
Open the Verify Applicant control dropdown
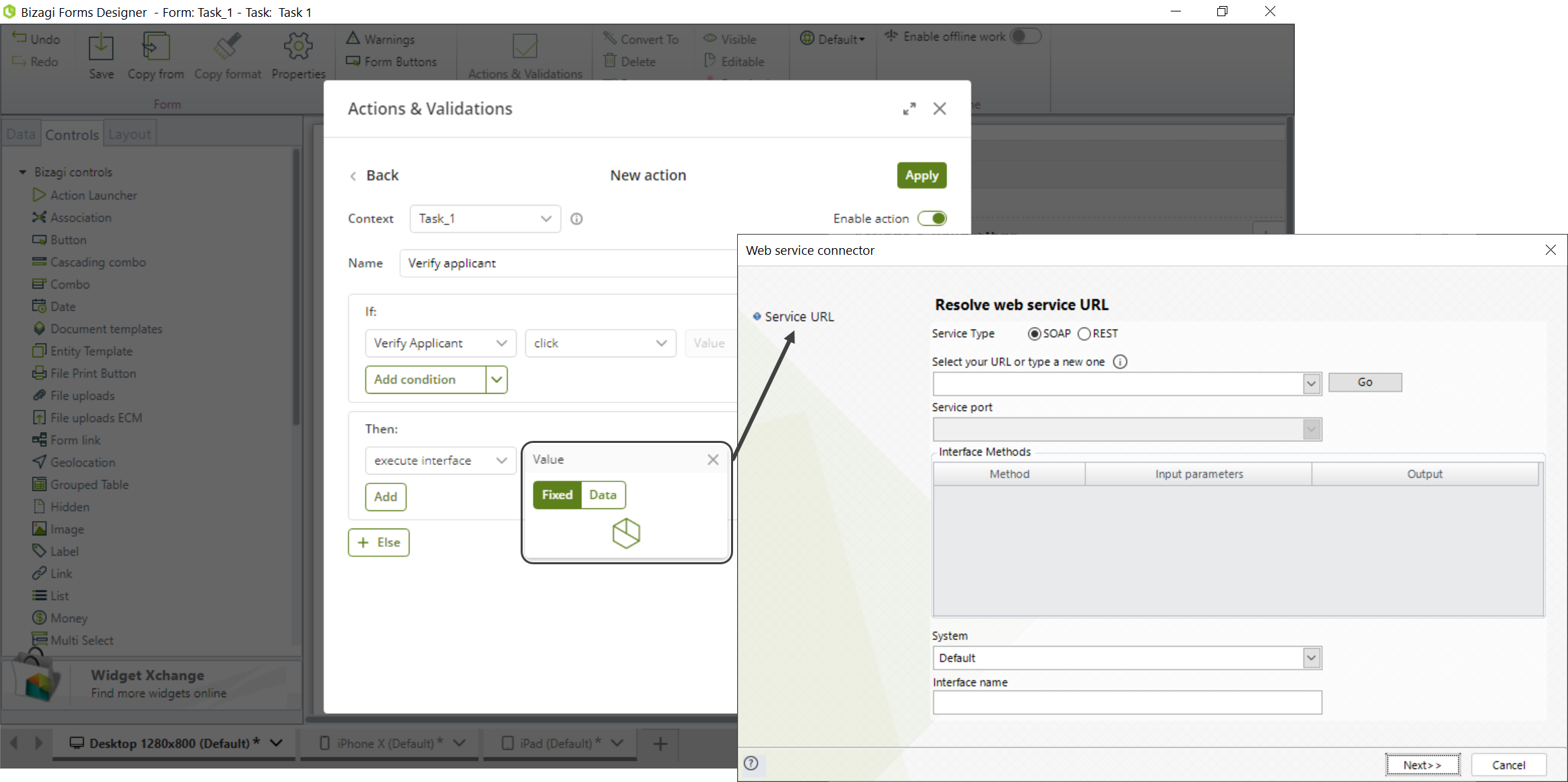tap(440, 343)
